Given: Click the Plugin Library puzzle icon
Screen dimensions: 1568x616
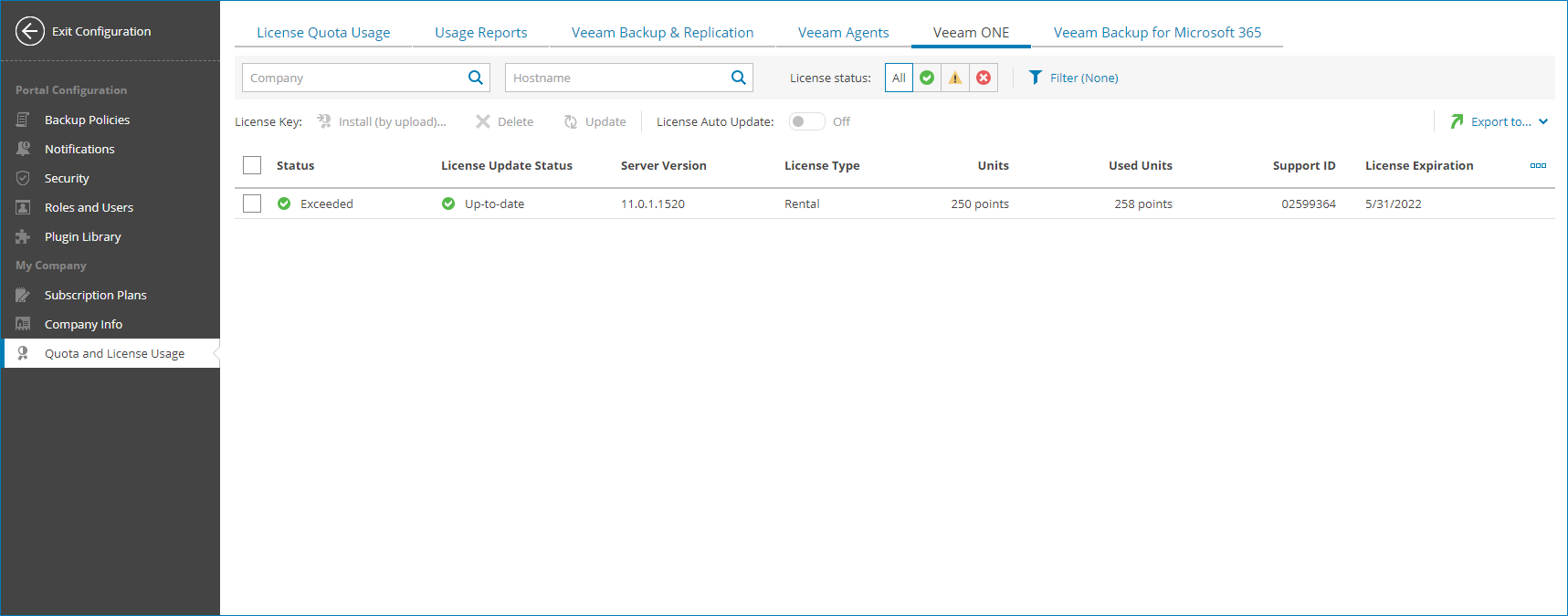Looking at the screenshot, I should click(x=23, y=236).
